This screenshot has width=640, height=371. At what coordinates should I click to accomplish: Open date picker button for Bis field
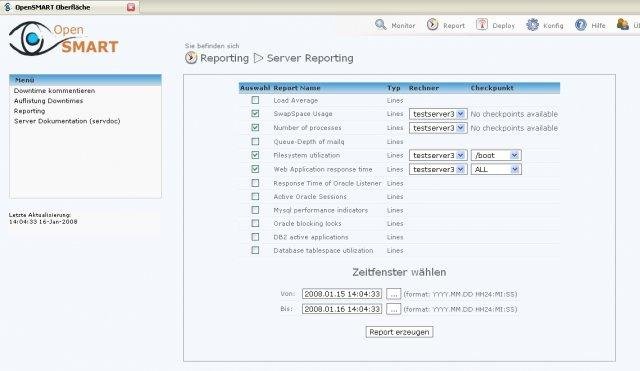393,309
